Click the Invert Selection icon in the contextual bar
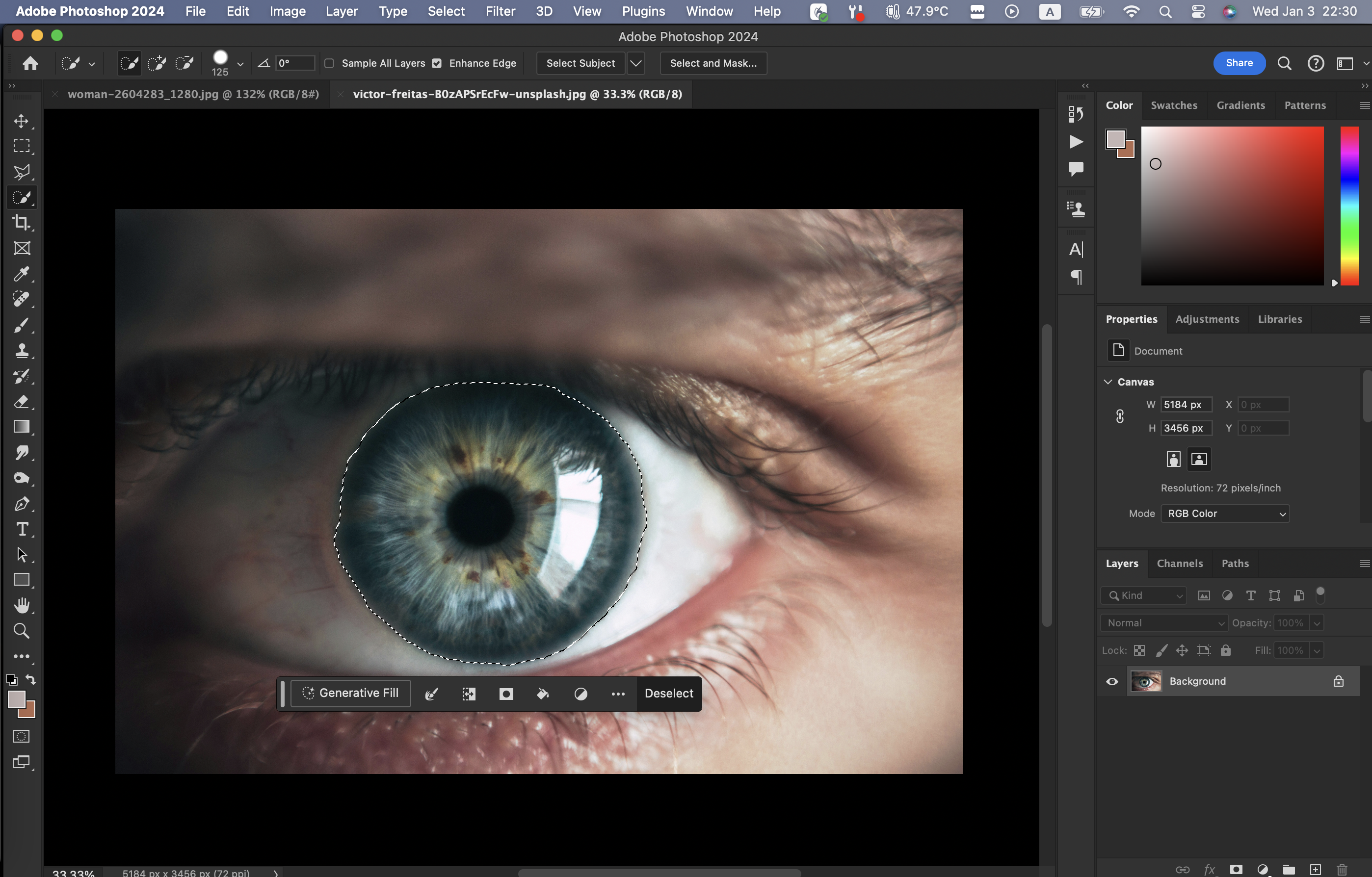The width and height of the screenshot is (1372, 877). click(x=468, y=694)
